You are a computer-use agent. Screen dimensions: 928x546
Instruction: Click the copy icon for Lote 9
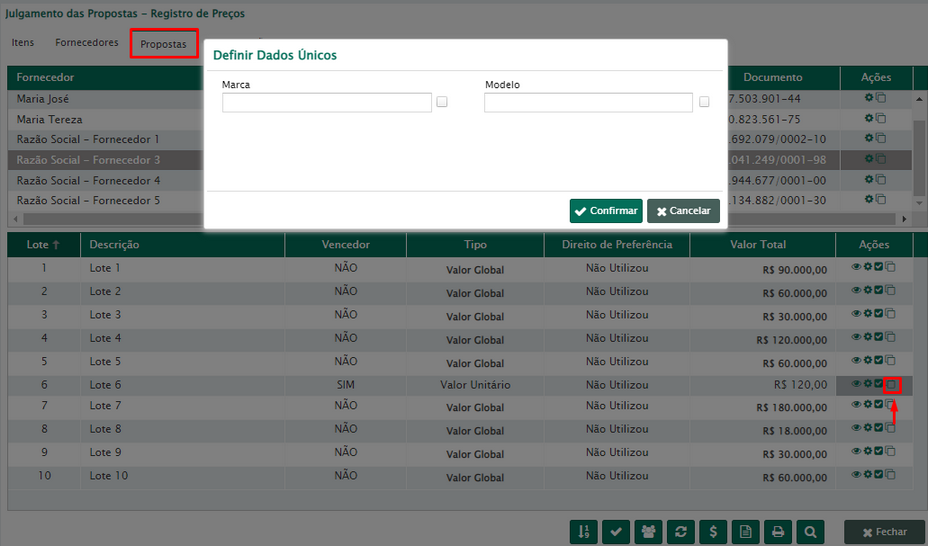click(x=890, y=451)
